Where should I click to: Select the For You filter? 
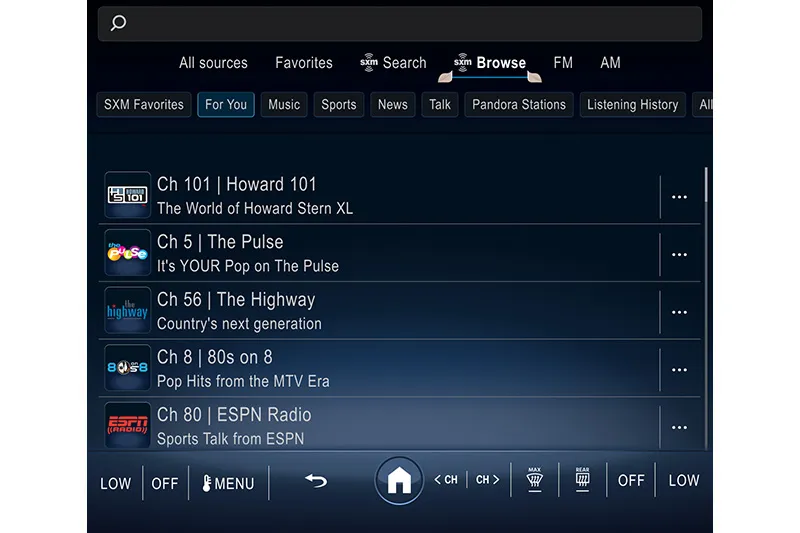(x=225, y=105)
